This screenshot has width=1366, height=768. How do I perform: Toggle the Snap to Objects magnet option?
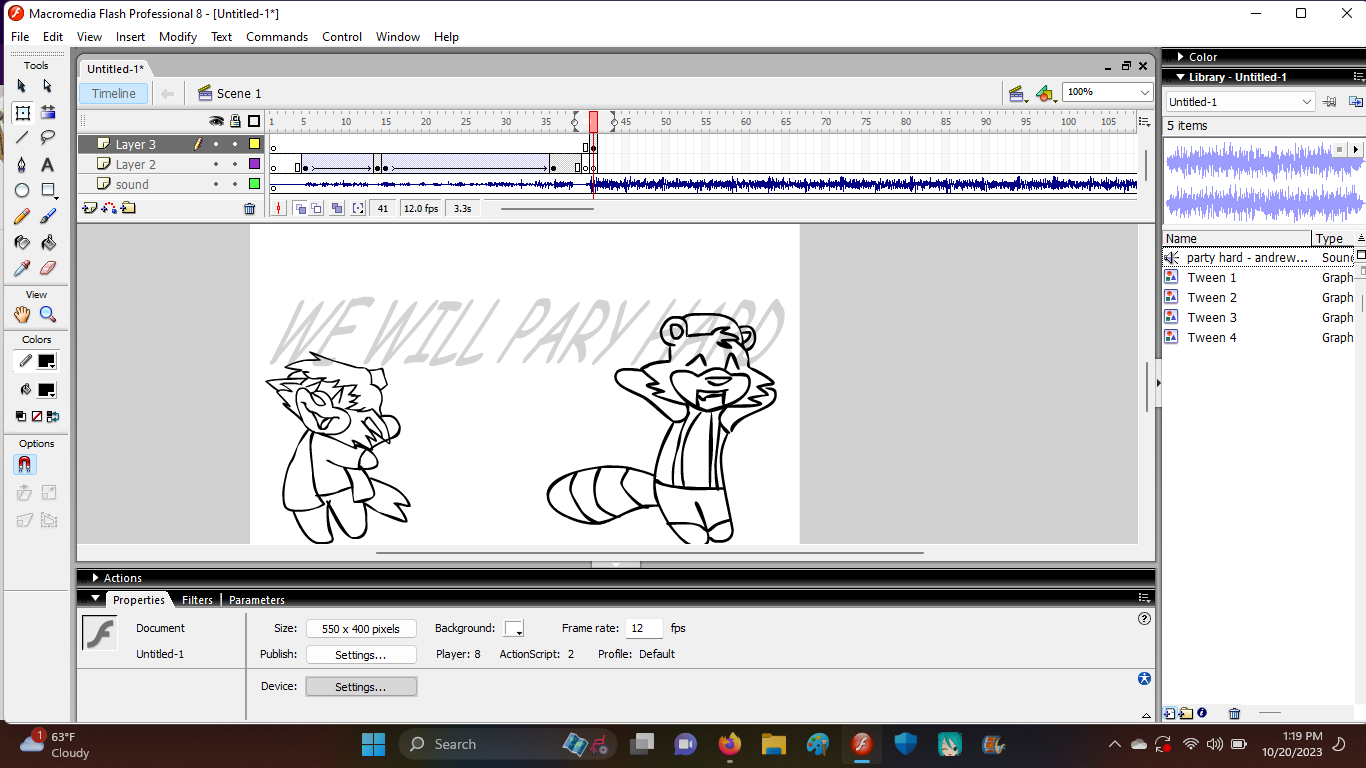[x=25, y=465]
